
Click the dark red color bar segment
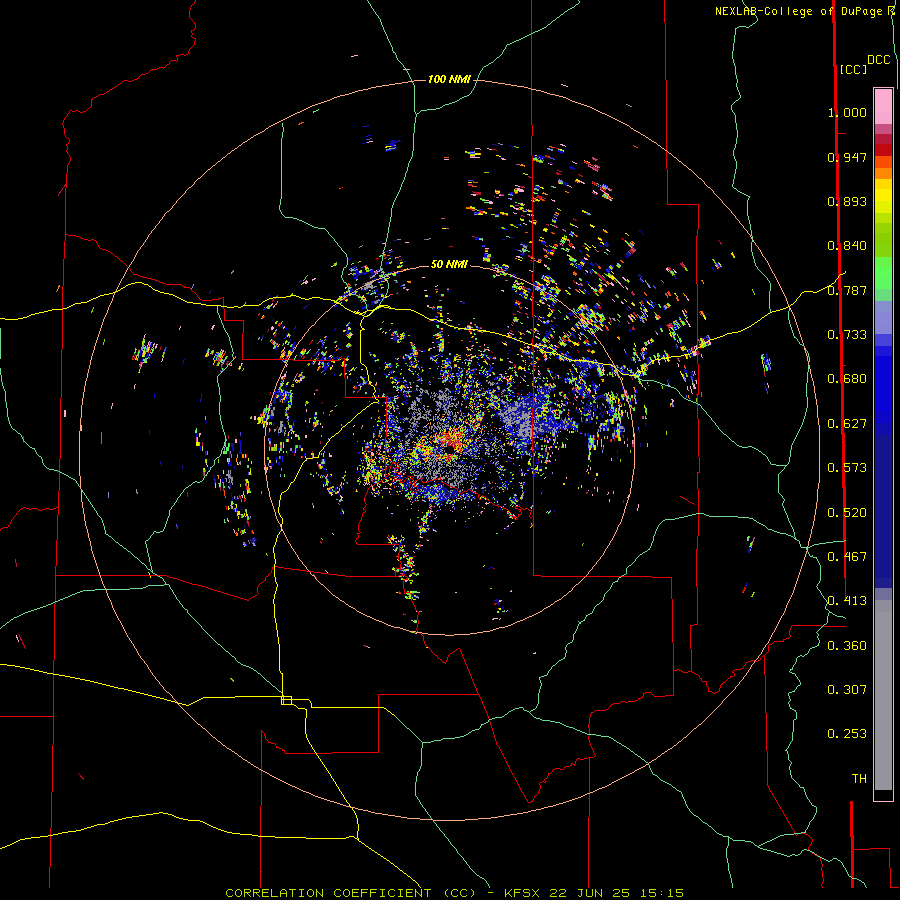[883, 150]
